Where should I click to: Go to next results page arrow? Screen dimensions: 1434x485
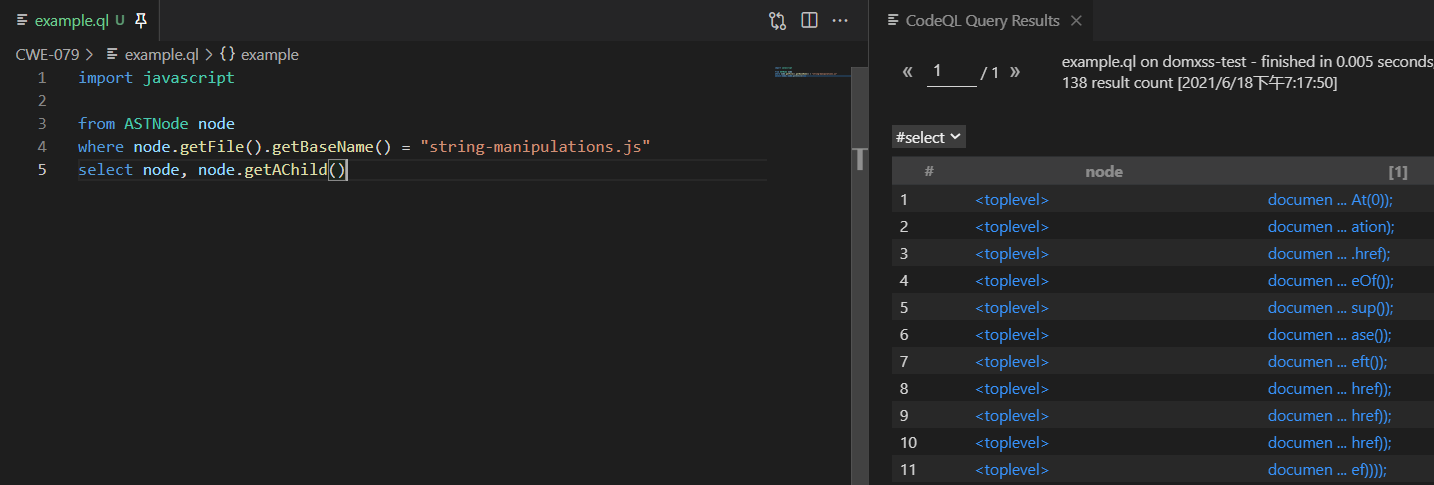pyautogui.click(x=1015, y=72)
